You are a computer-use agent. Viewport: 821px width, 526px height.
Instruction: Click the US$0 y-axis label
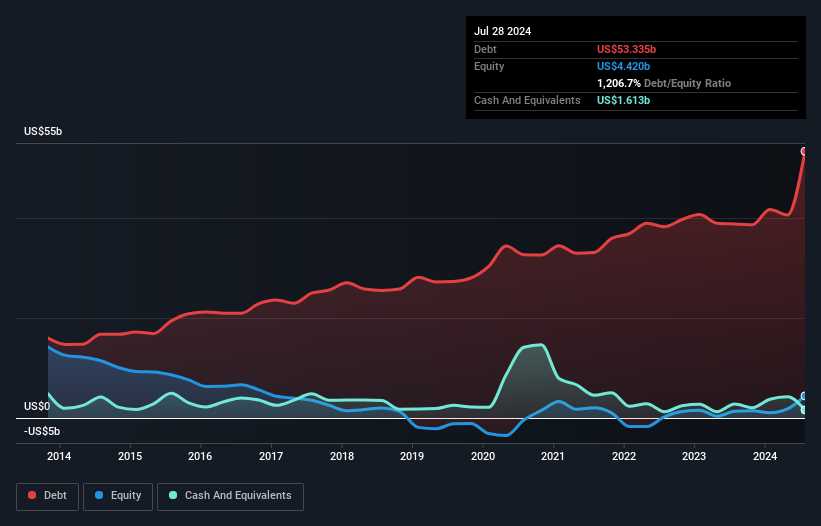(x=37, y=407)
